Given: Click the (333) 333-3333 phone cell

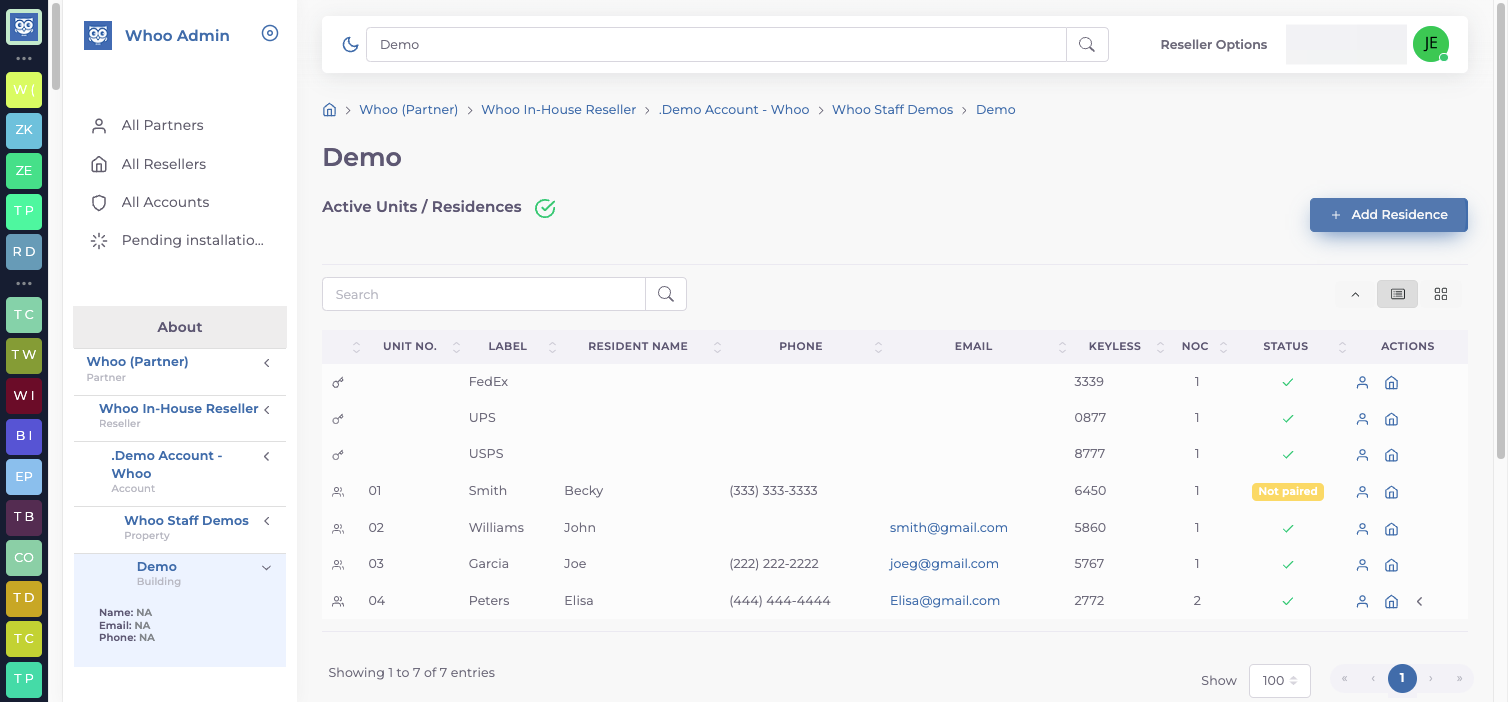Looking at the screenshot, I should pyautogui.click(x=774, y=491).
